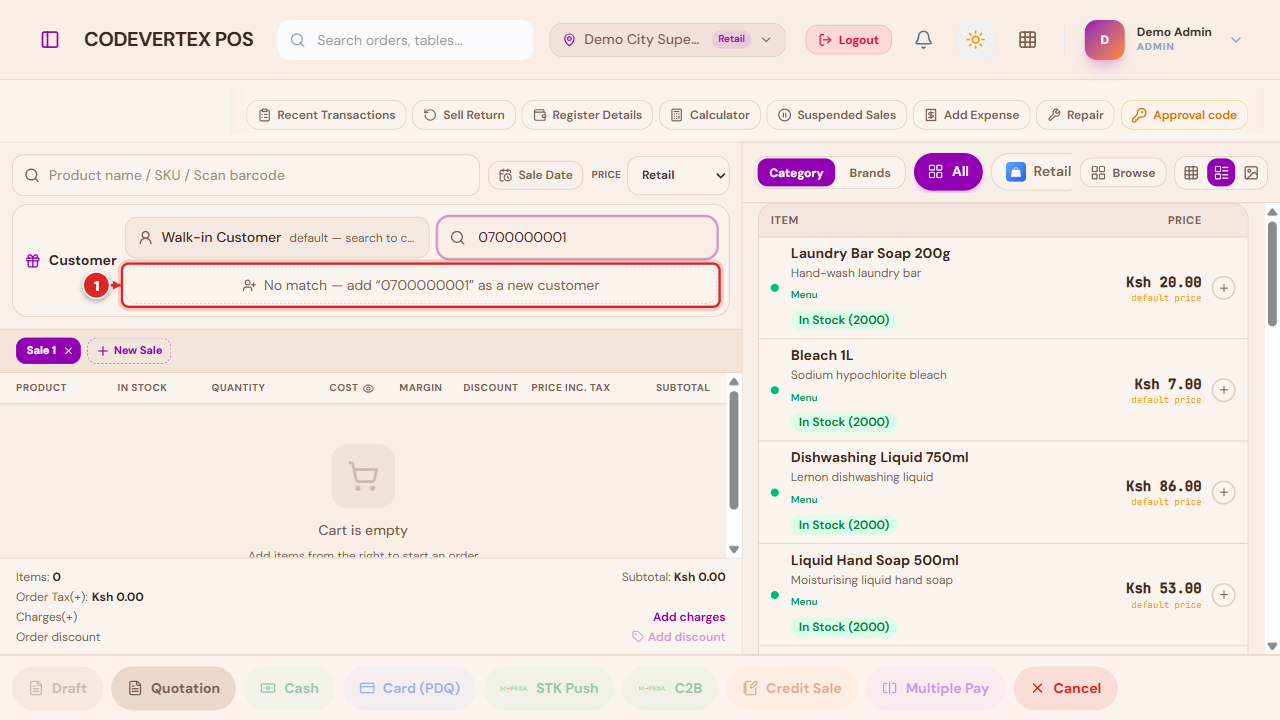Viewport: 1280px width, 720px height.
Task: Toggle the Cost column eye icon
Action: [368, 388]
